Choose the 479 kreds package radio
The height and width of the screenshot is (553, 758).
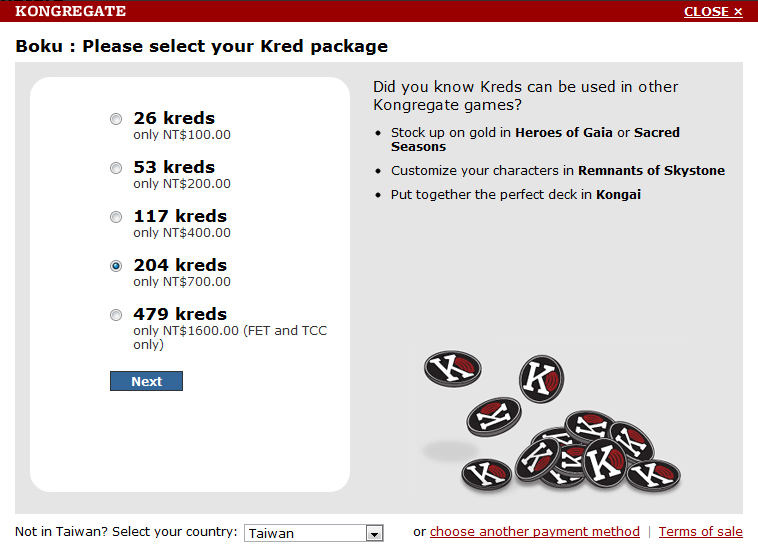click(x=116, y=315)
